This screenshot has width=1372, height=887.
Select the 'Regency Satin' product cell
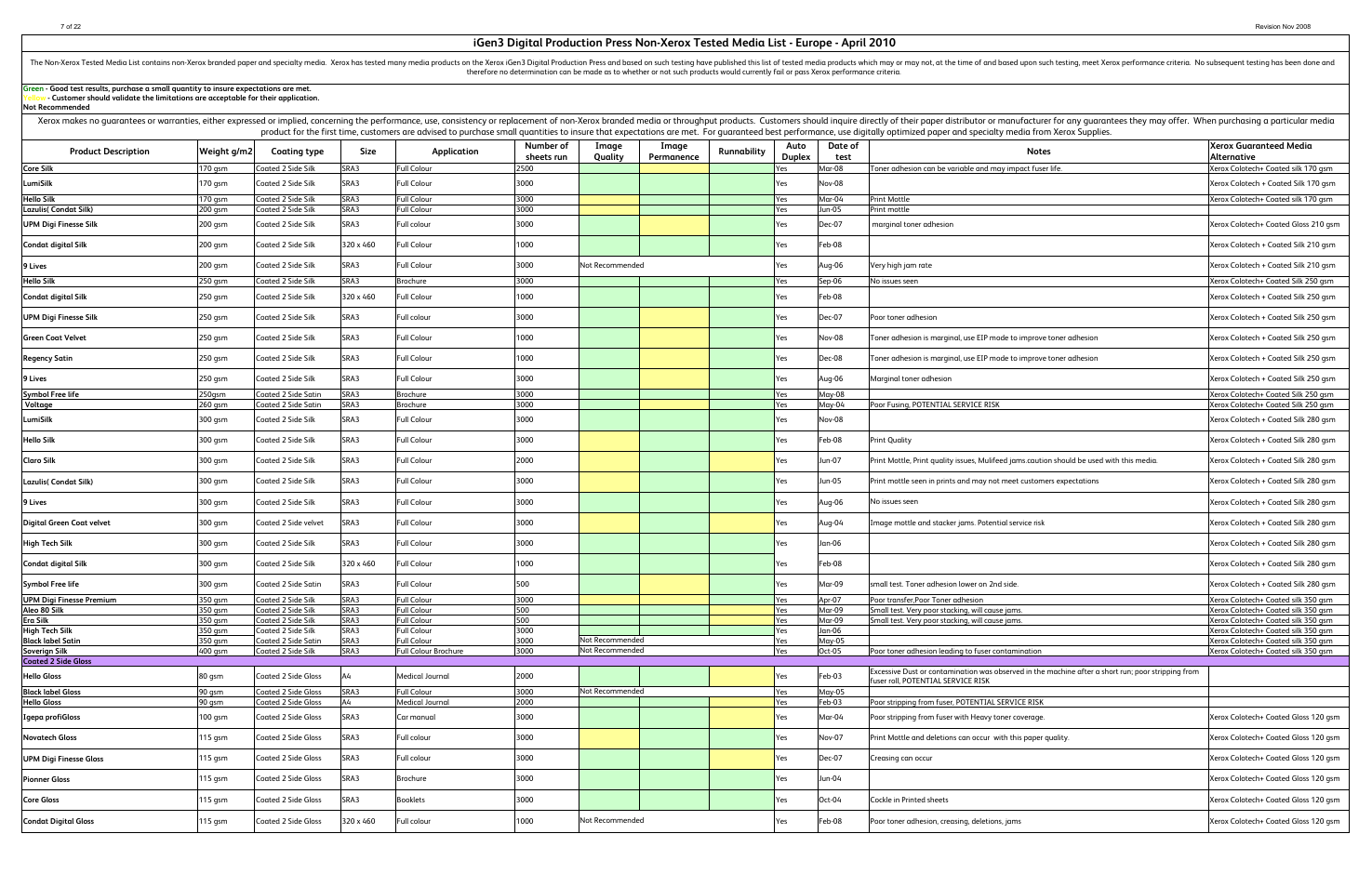110,359
